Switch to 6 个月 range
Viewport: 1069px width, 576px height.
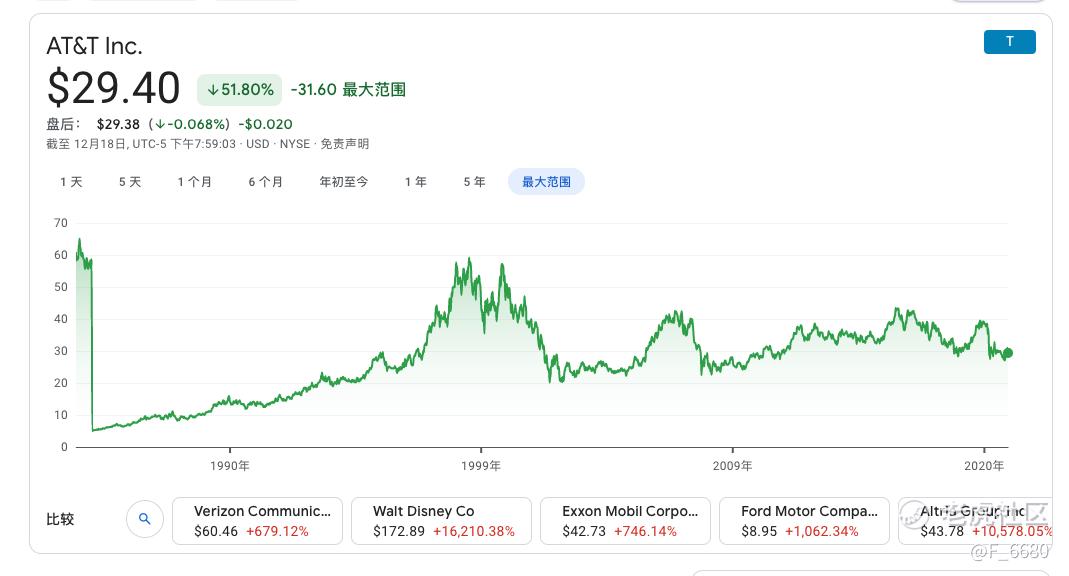265,182
